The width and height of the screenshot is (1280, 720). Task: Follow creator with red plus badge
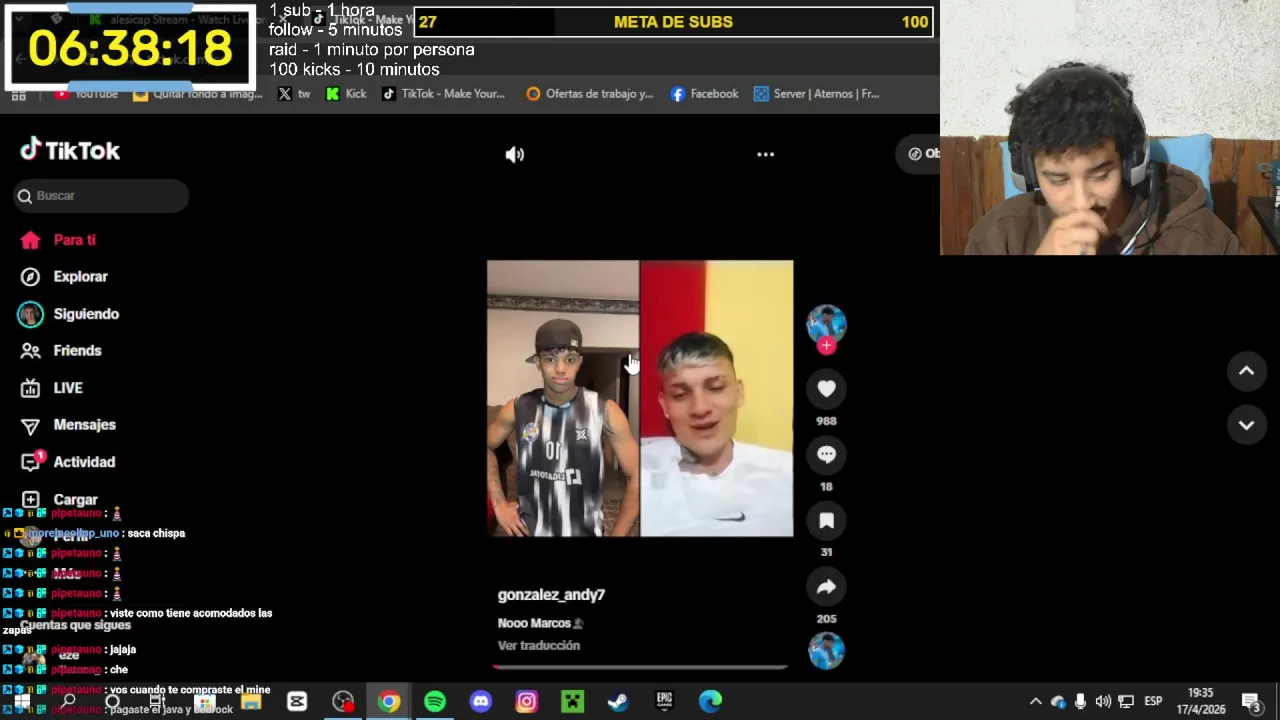click(x=826, y=346)
